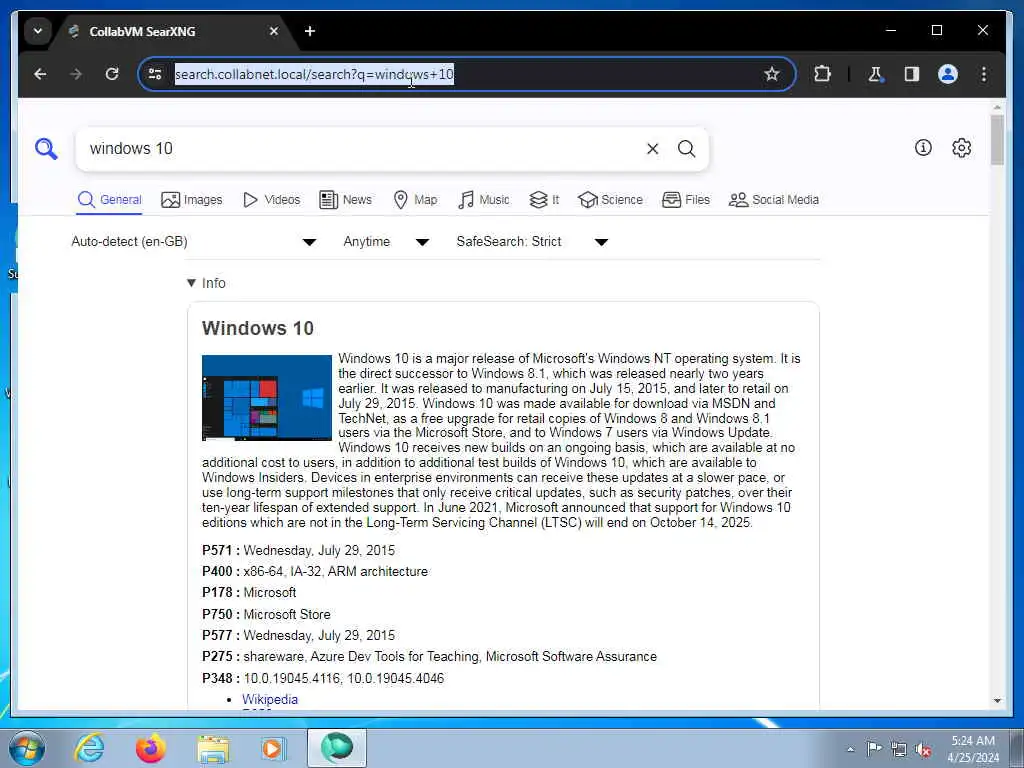Screen dimensions: 1024x768
Task: Click the 'P577 : Wednesday, July 29, 2015' row
Action: coord(298,635)
